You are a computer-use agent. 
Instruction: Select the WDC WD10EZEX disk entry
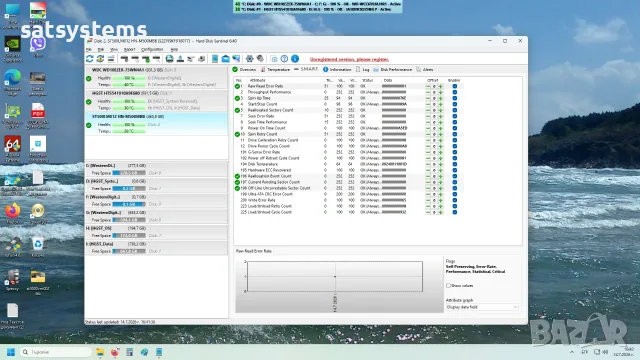156,77
